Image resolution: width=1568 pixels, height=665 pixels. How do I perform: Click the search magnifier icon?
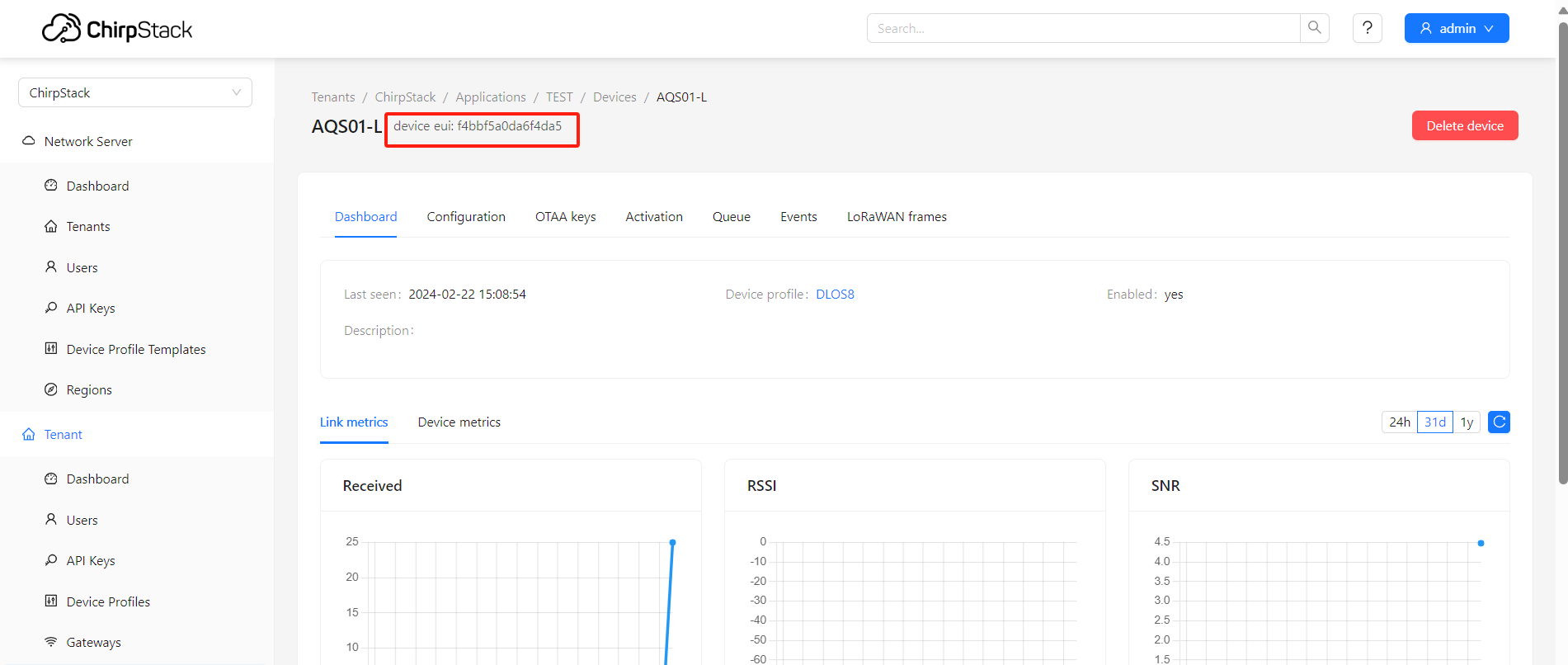pyautogui.click(x=1315, y=28)
